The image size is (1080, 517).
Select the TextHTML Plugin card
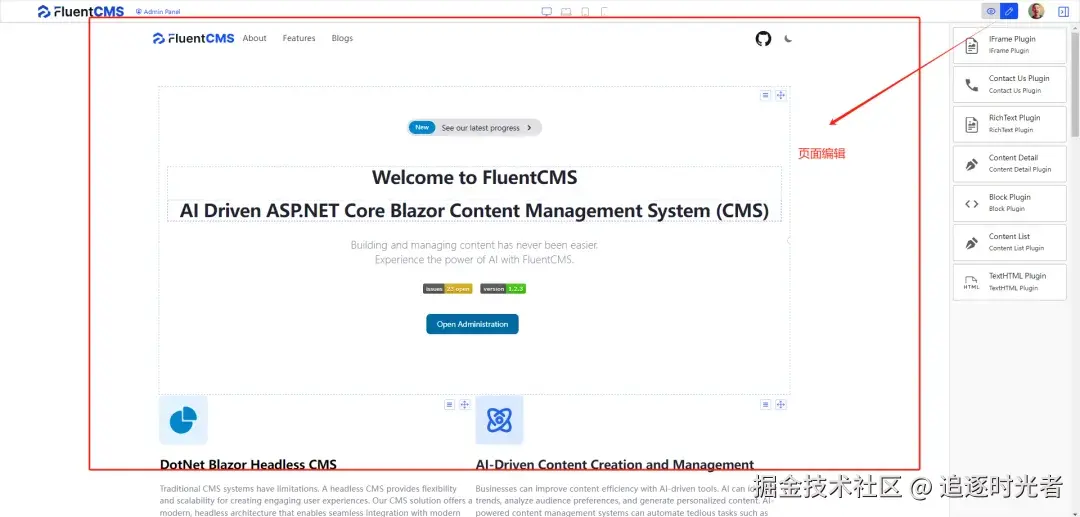click(1010, 282)
